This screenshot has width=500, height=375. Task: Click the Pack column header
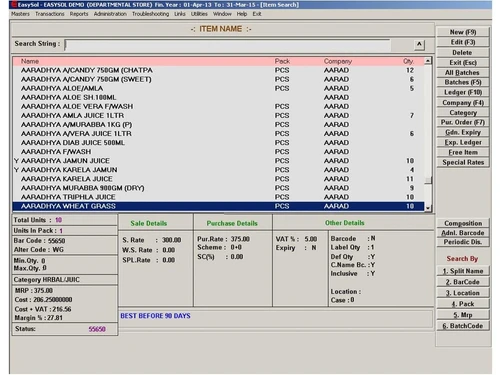[x=282, y=61]
